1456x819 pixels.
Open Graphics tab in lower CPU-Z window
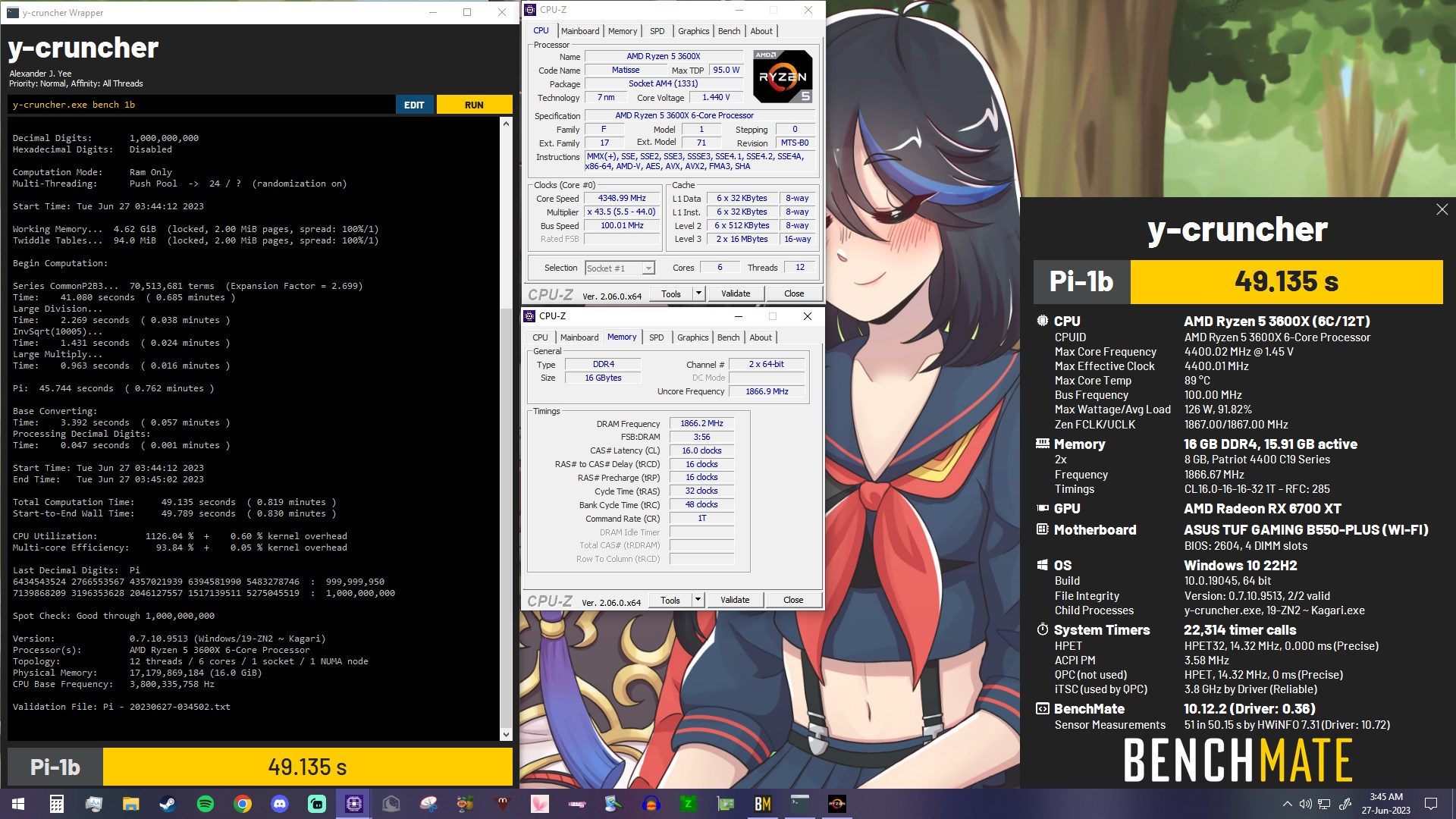pyautogui.click(x=693, y=337)
